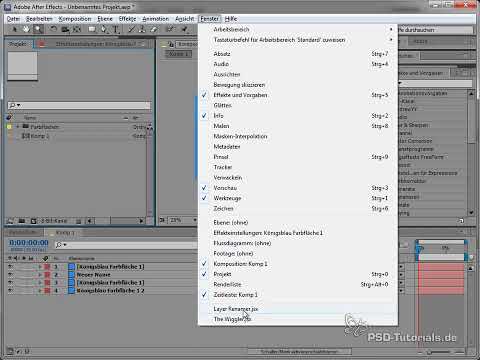Select the Hand tool in toolbar

point(26,29)
